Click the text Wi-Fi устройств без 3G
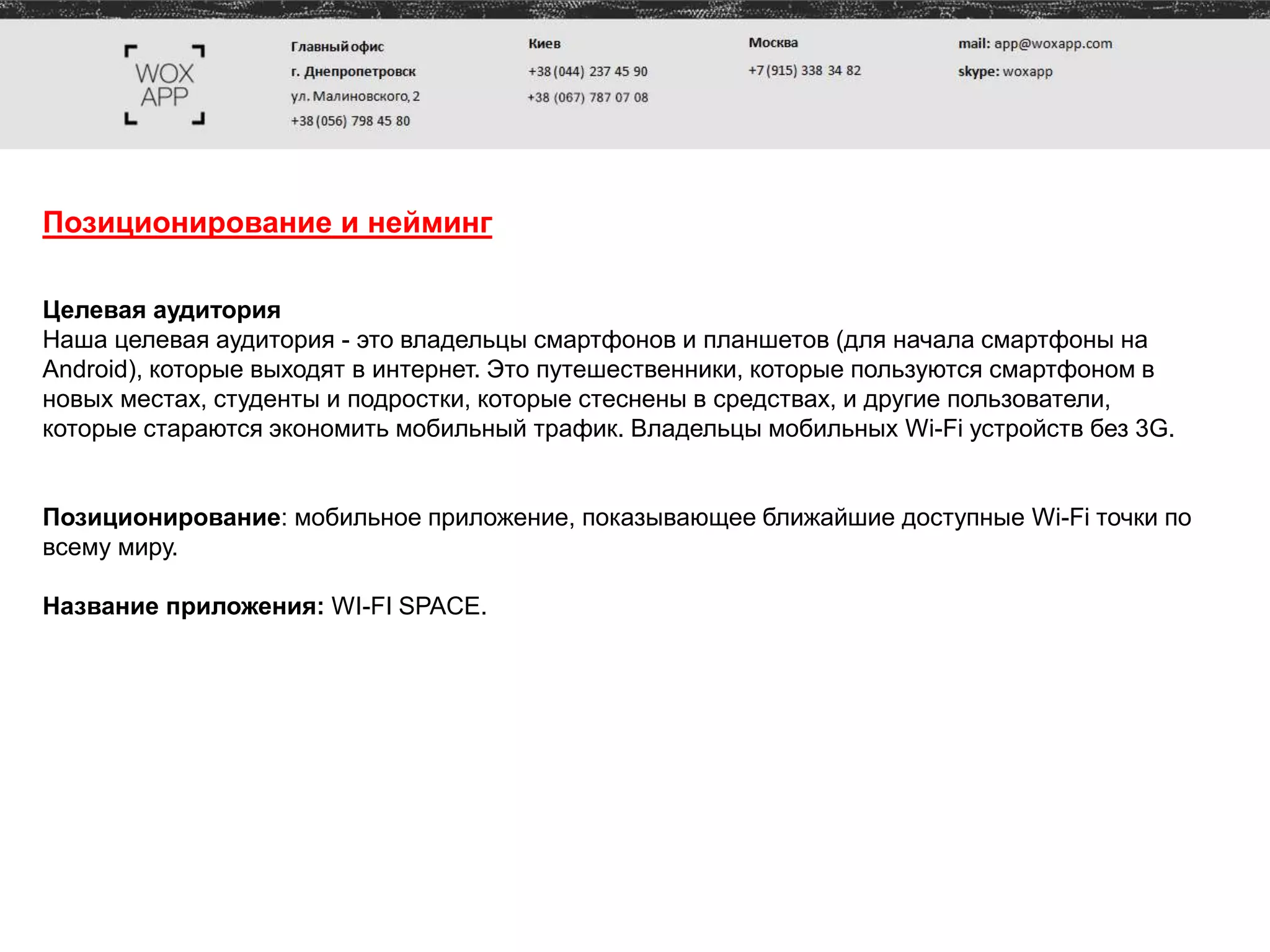Image resolution: width=1270 pixels, height=952 pixels. (x=1039, y=429)
